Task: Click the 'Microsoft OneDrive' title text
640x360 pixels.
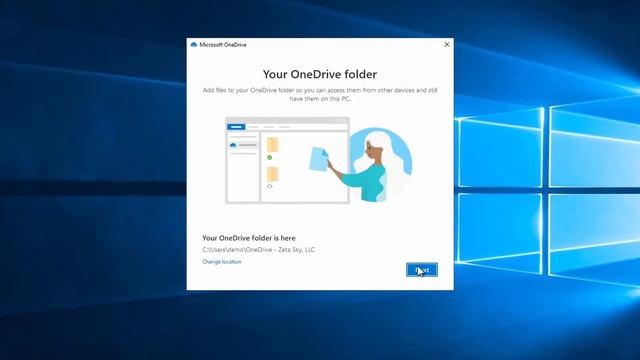Action: coord(223,45)
